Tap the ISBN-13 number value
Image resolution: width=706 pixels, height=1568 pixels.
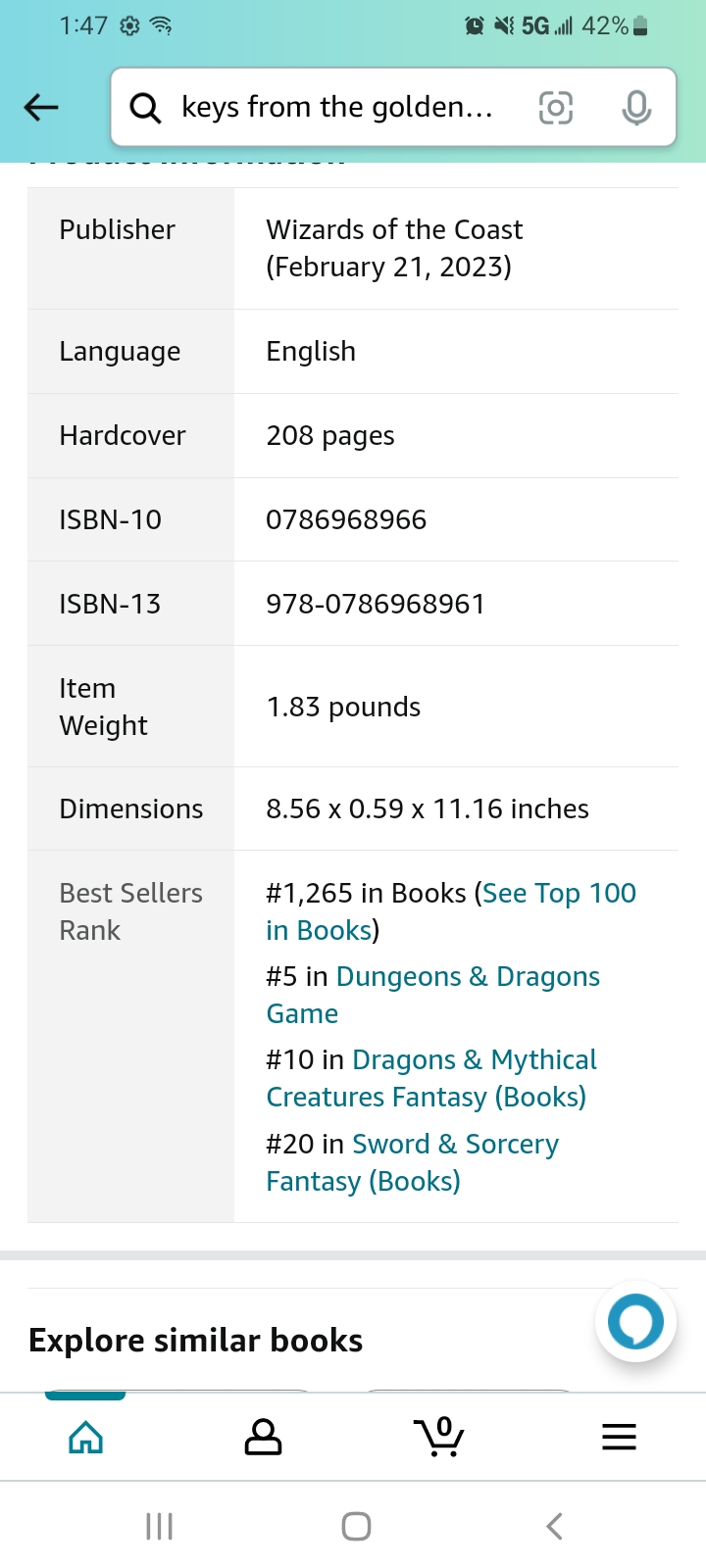[x=376, y=604]
